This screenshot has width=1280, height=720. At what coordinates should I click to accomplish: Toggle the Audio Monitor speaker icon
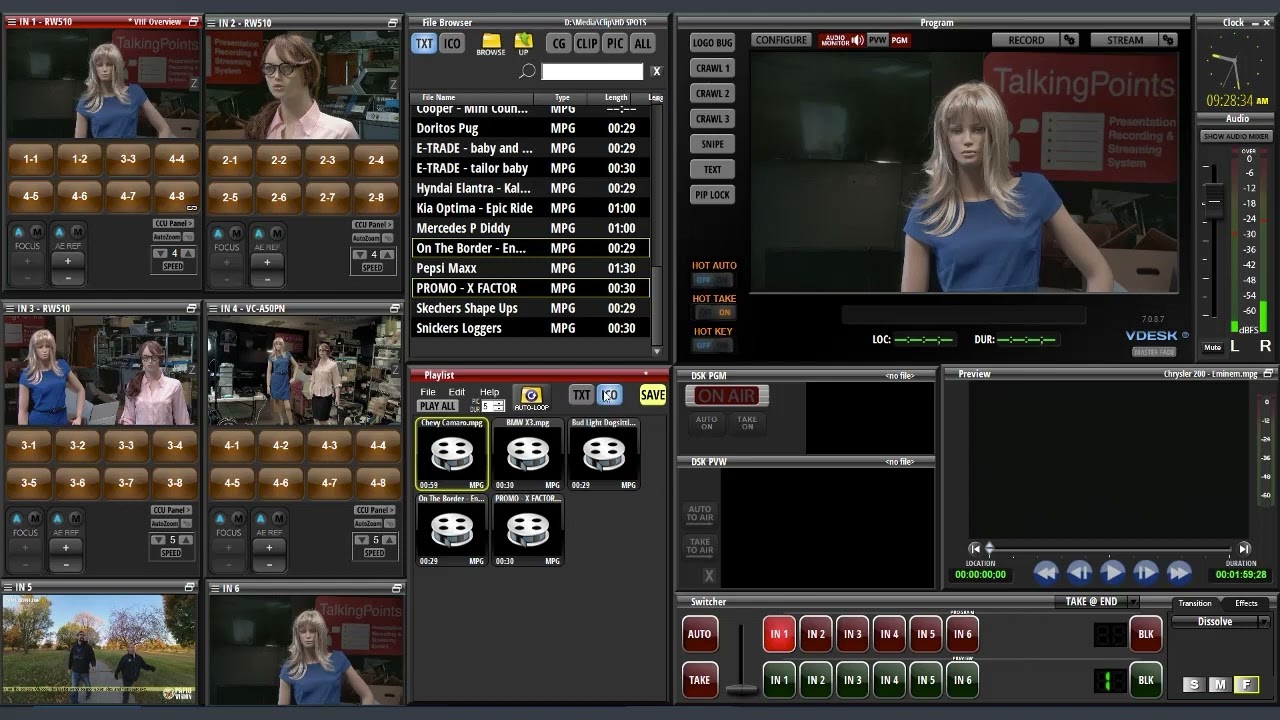pos(857,40)
